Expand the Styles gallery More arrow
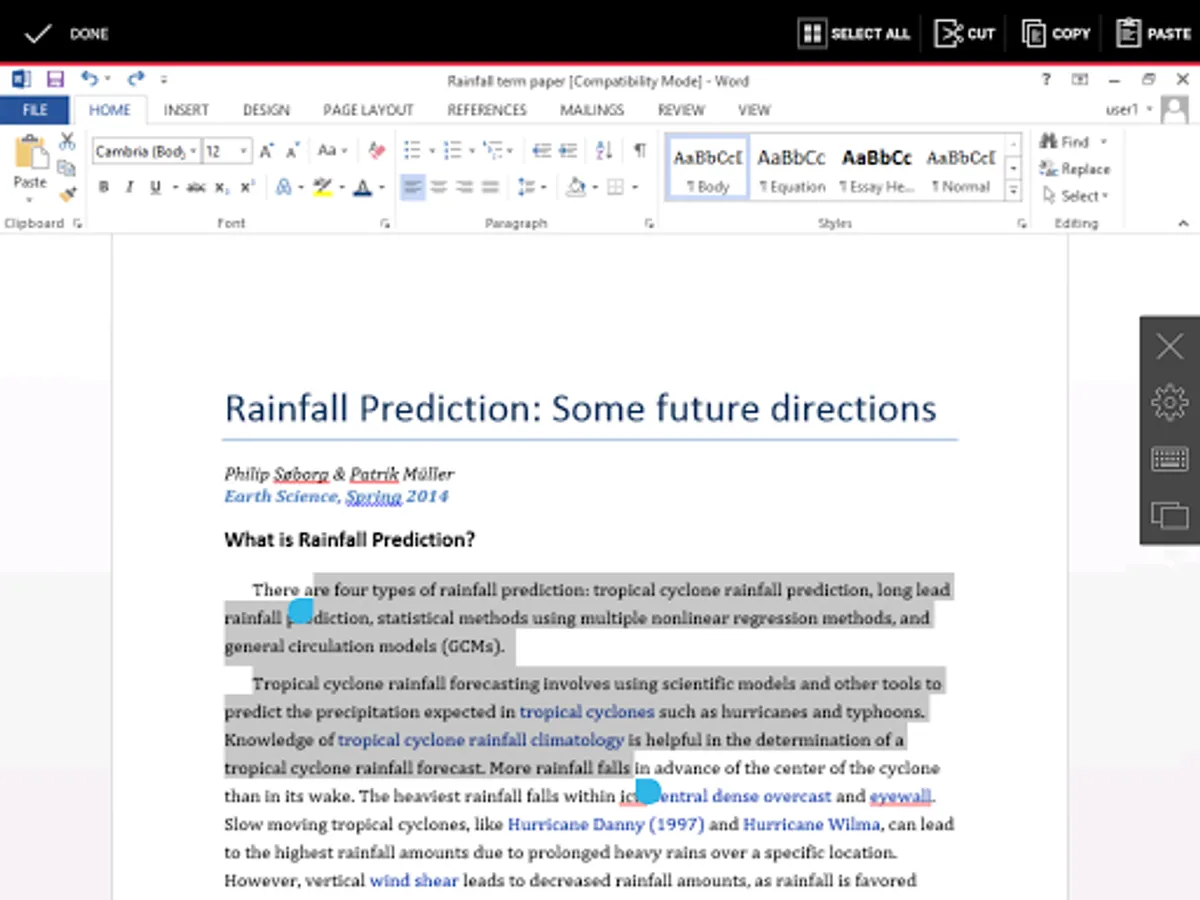The height and width of the screenshot is (900, 1200). coord(1013,190)
